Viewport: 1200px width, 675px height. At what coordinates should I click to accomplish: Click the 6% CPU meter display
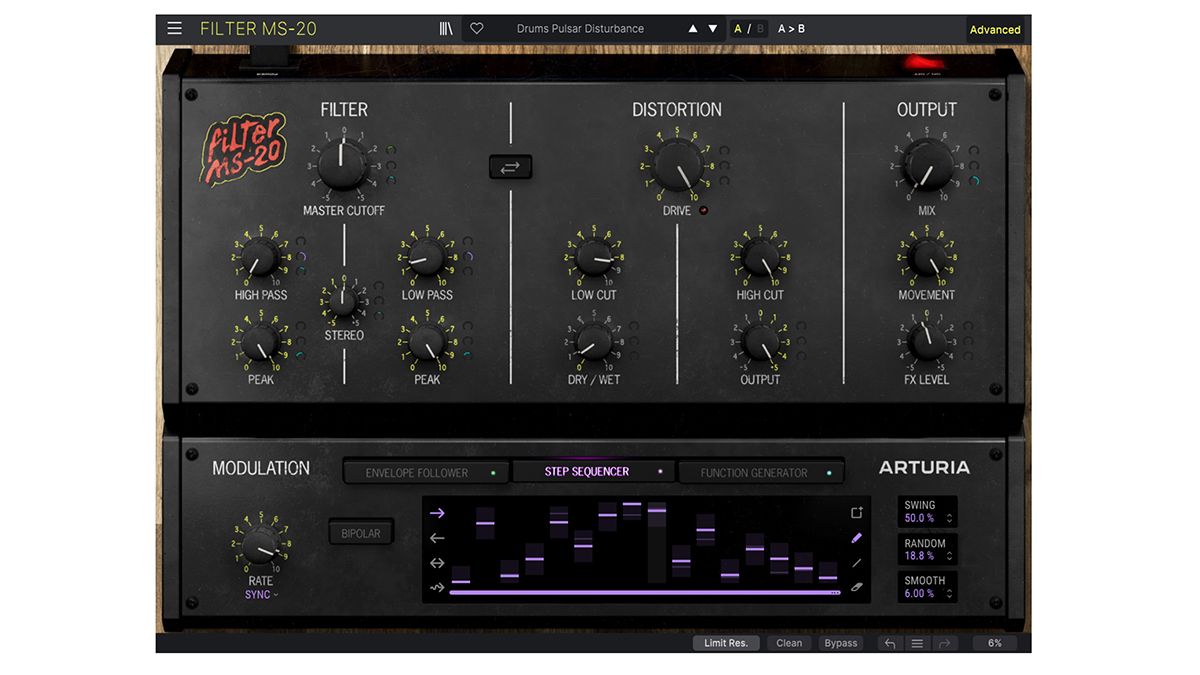(994, 643)
